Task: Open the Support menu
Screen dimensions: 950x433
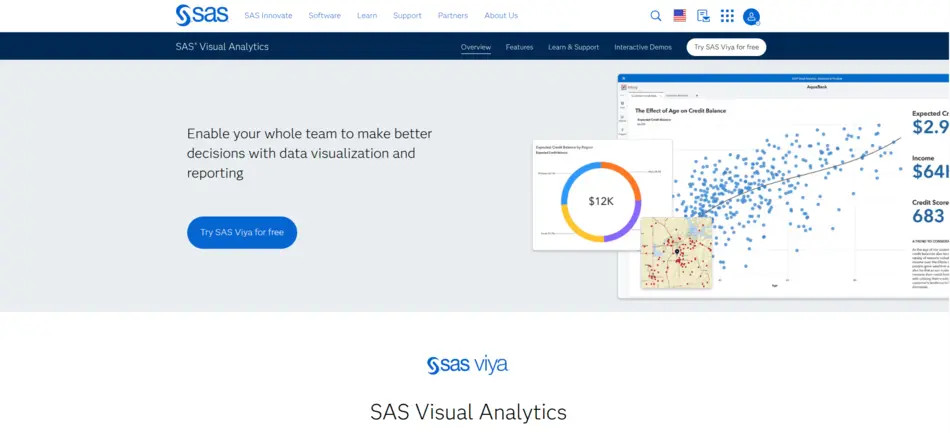Action: click(407, 16)
